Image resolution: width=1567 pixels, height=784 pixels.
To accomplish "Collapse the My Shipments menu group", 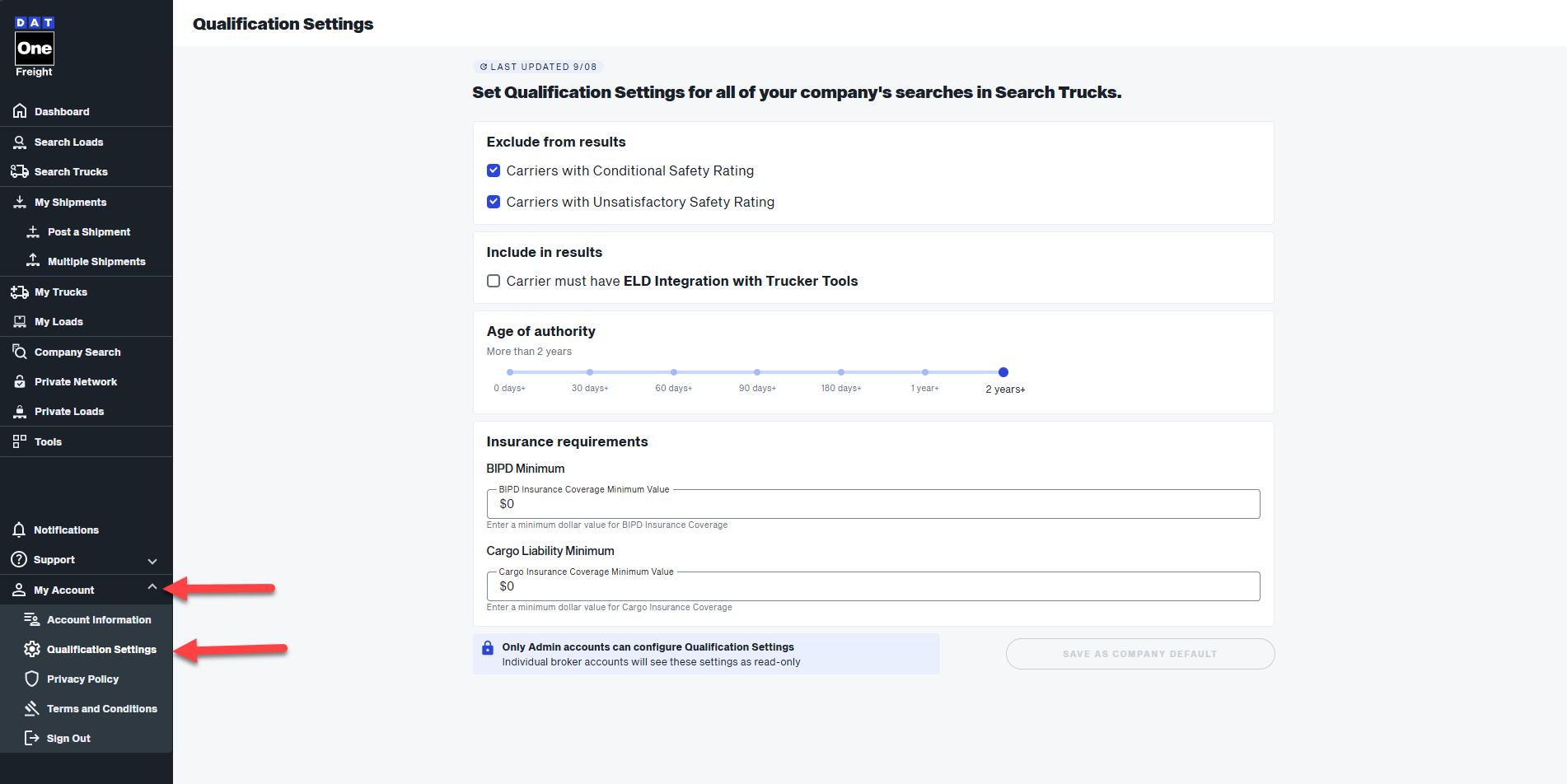I will (70, 203).
